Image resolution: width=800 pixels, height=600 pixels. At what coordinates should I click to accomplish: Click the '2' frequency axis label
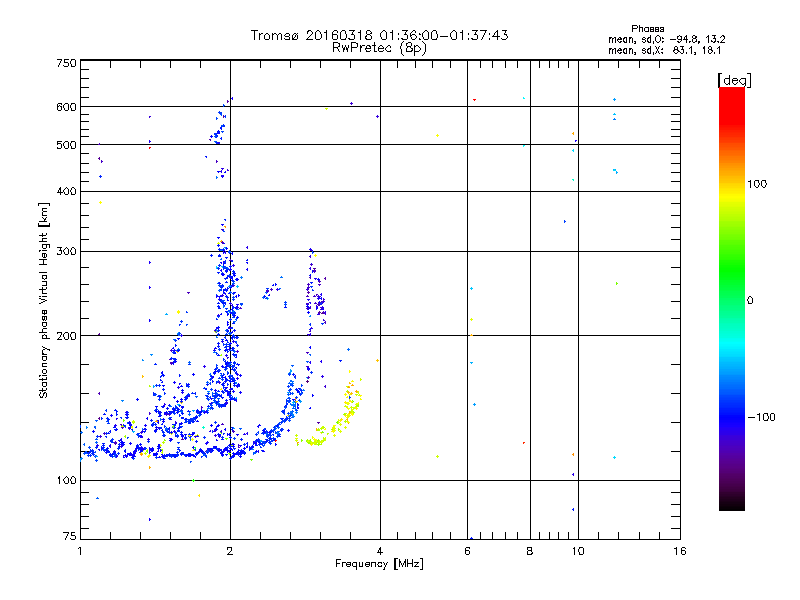pyautogui.click(x=230, y=551)
